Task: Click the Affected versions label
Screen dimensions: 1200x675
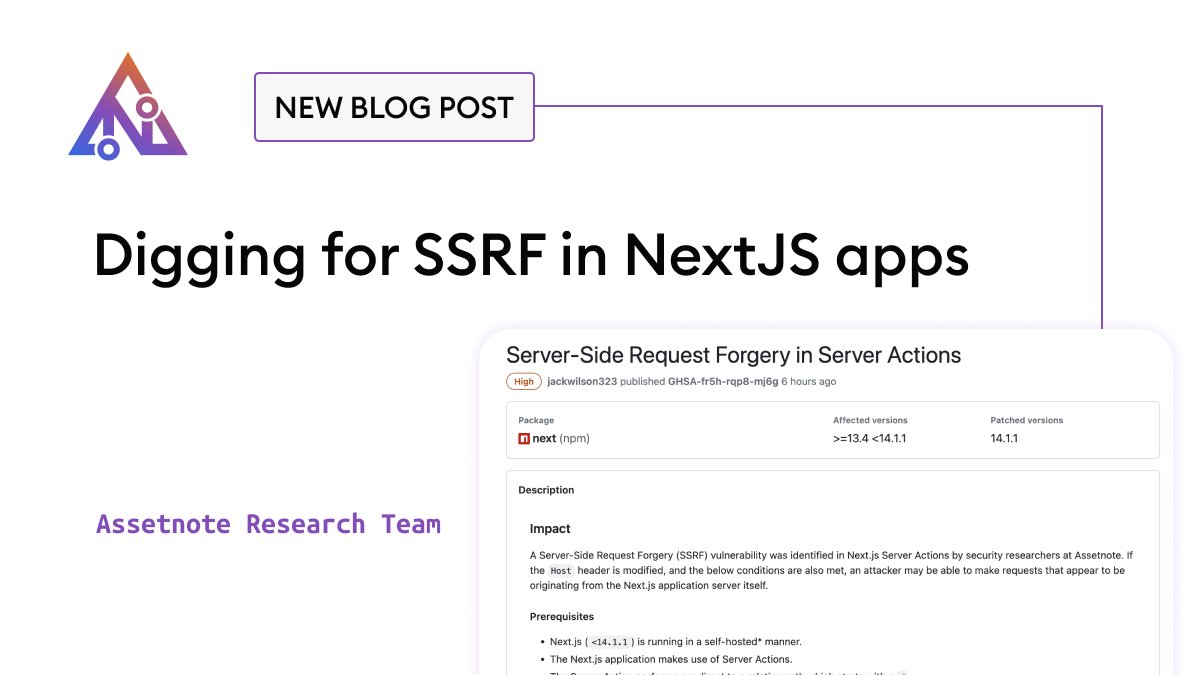Action: click(870, 420)
